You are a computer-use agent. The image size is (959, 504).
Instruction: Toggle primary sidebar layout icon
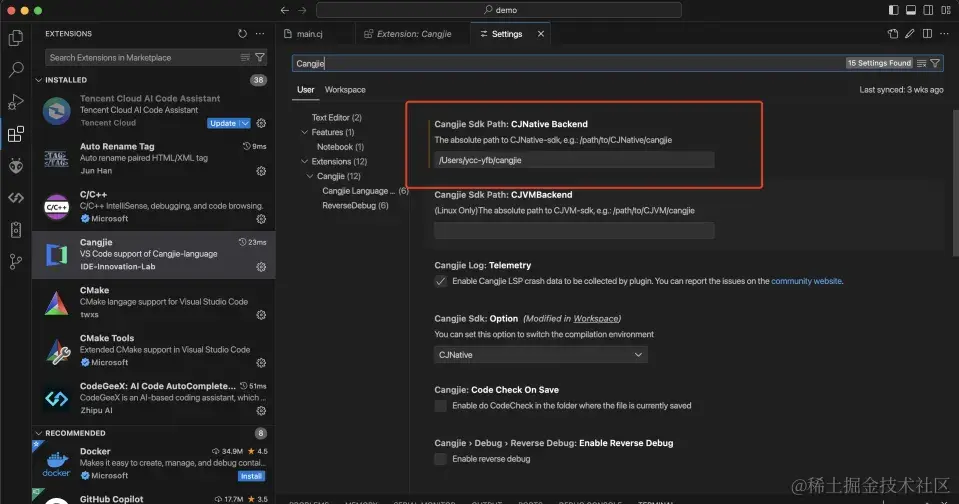click(x=894, y=10)
